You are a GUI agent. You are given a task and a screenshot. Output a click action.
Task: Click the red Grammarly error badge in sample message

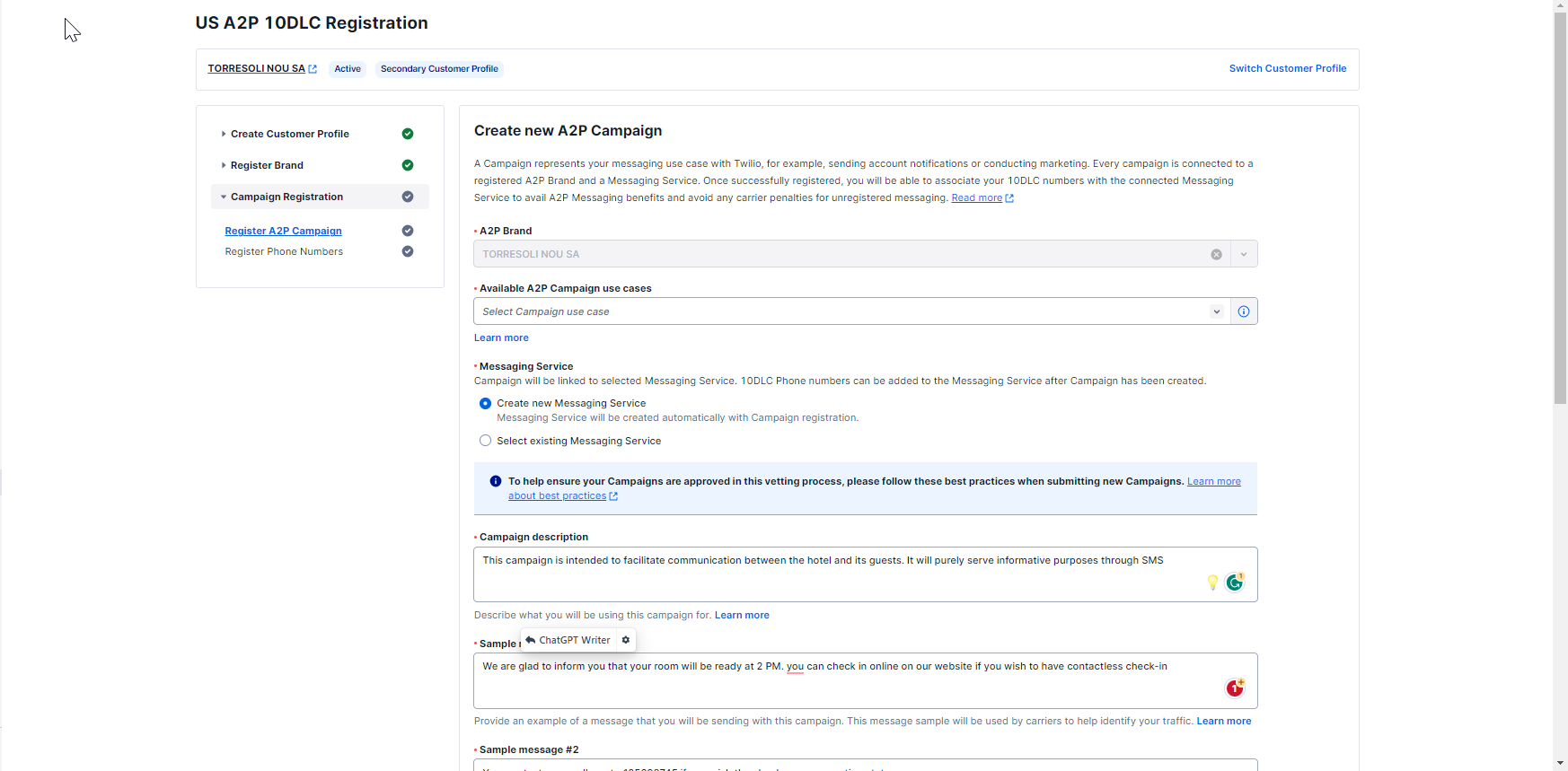[x=1235, y=688]
